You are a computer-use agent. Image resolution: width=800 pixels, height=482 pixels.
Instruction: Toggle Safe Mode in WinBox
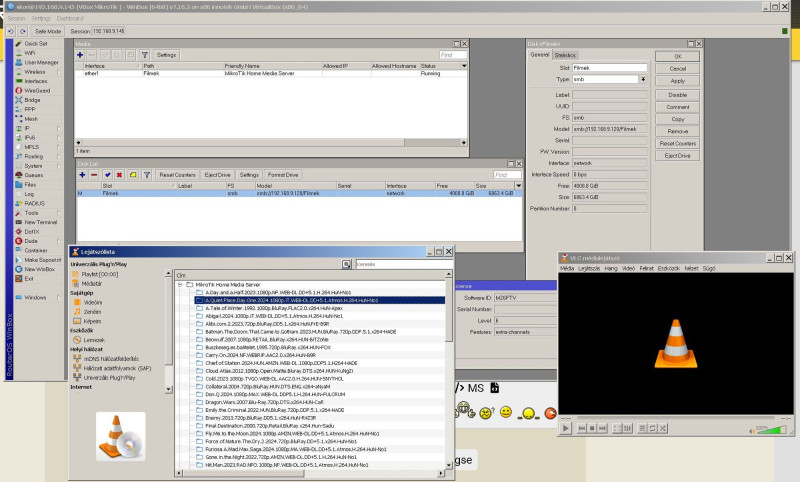point(47,32)
